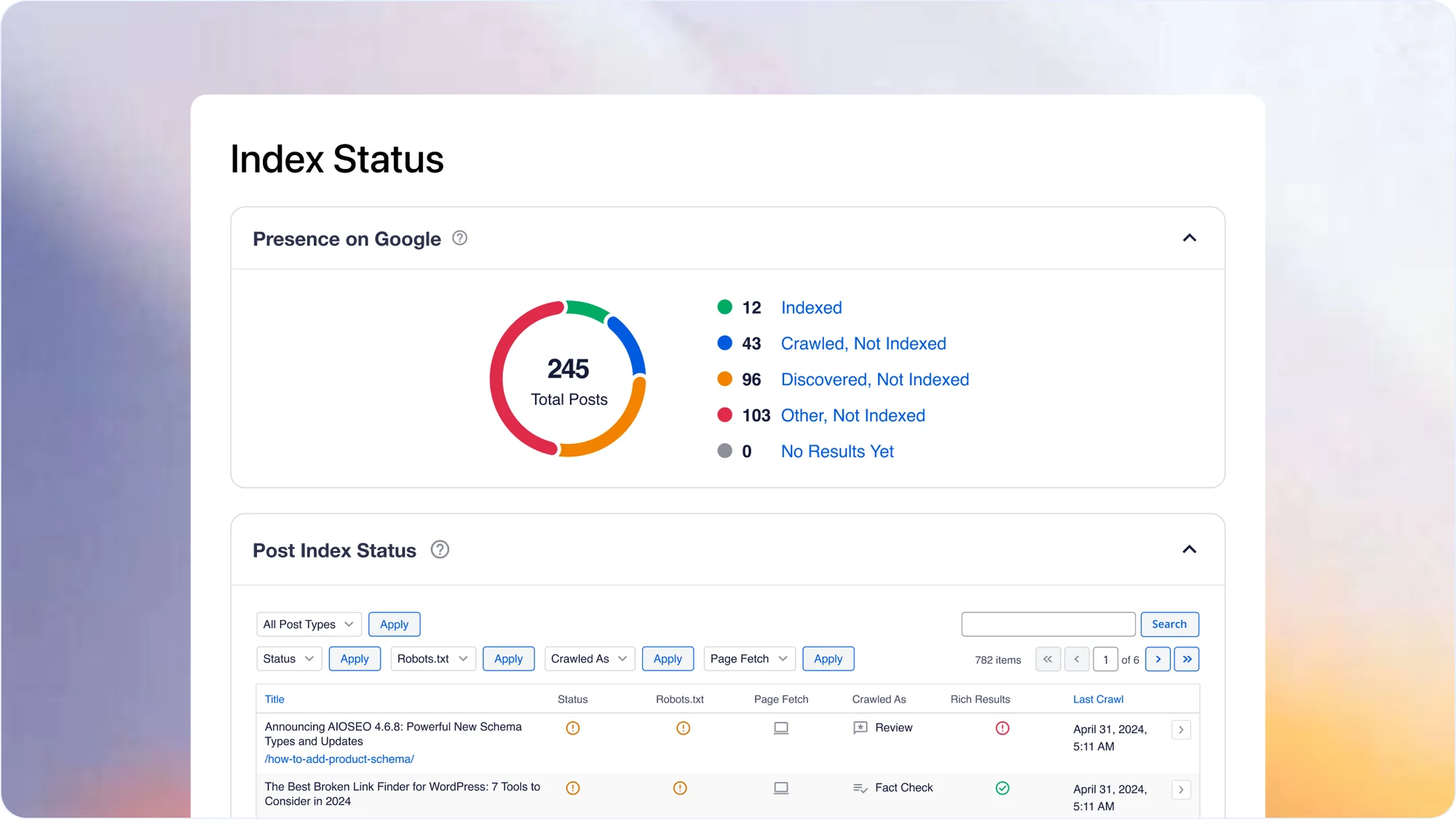
Task: Toggle the Indexed legend item in the chart
Action: click(x=811, y=307)
